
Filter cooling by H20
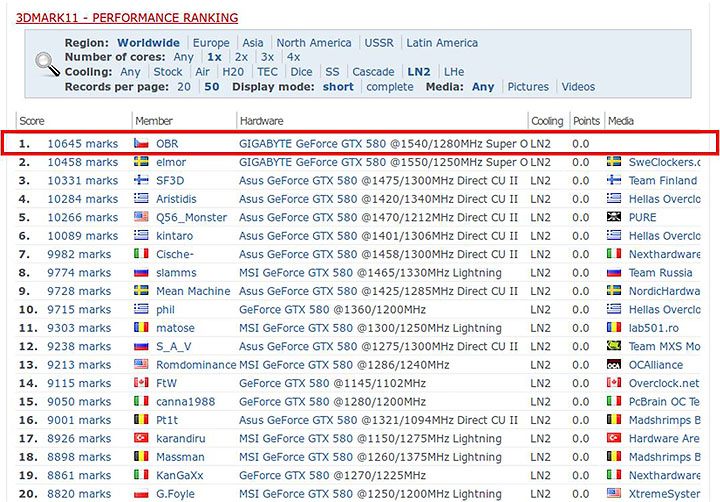click(233, 72)
